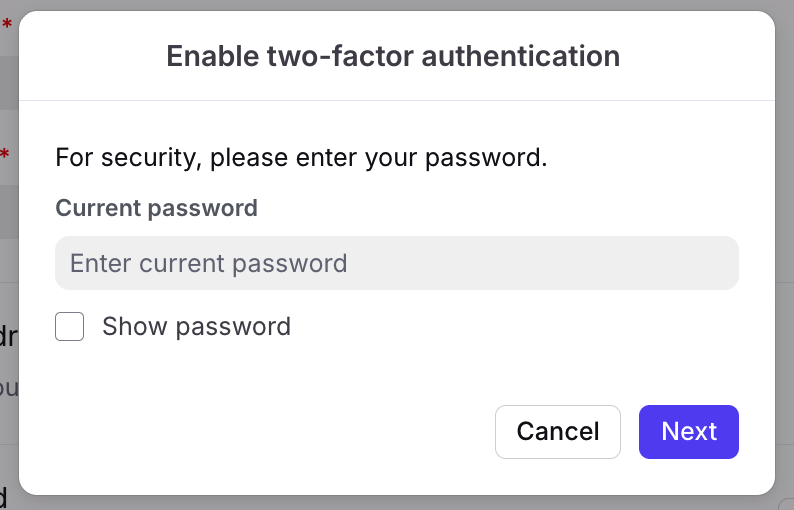Click the placeholder text Enter current password
The image size is (794, 510).
(x=208, y=263)
